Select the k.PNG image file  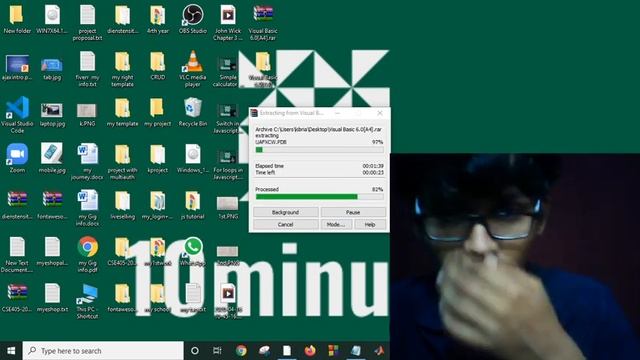point(87,114)
